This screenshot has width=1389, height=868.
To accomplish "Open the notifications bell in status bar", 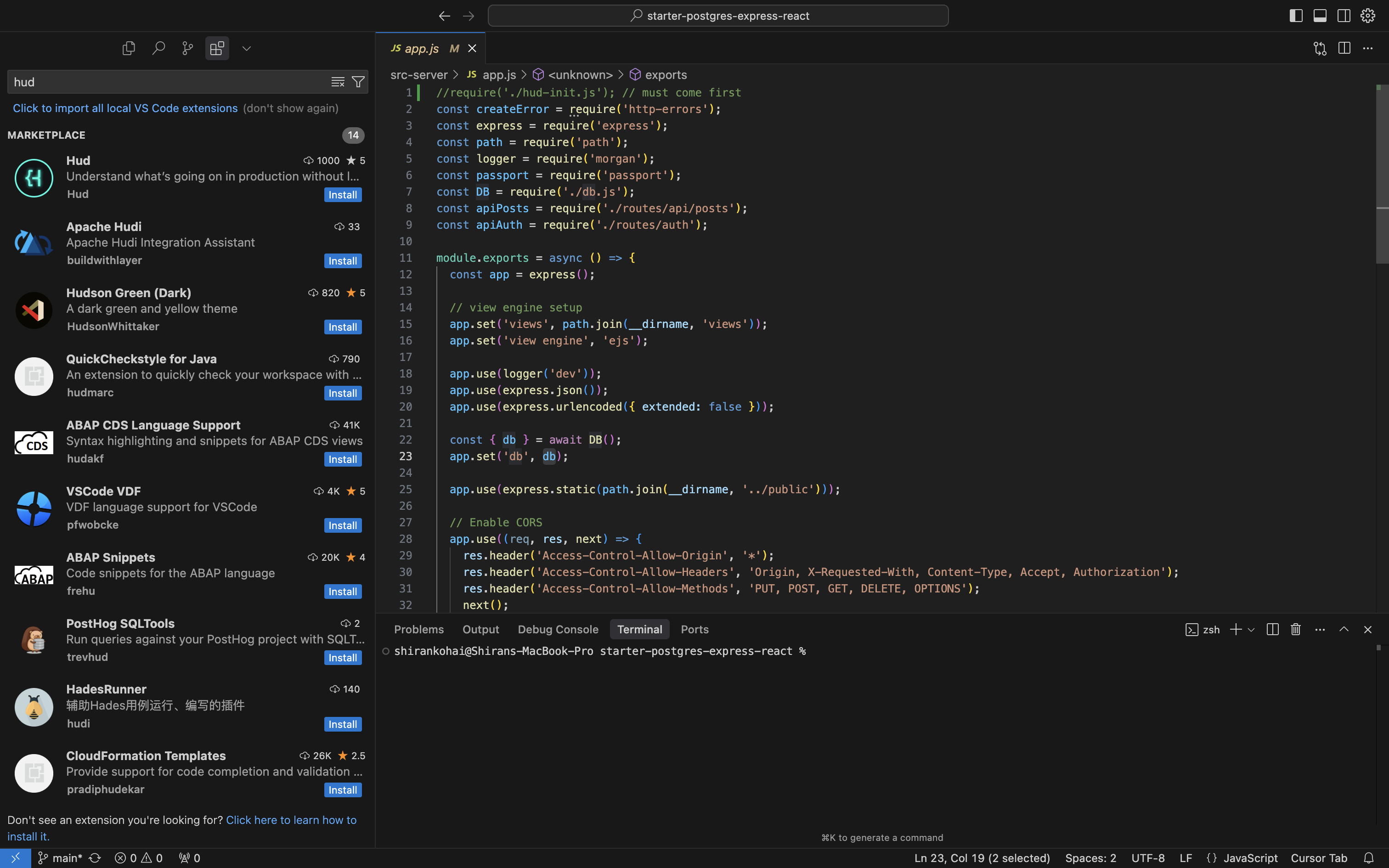I will click(x=1368, y=858).
